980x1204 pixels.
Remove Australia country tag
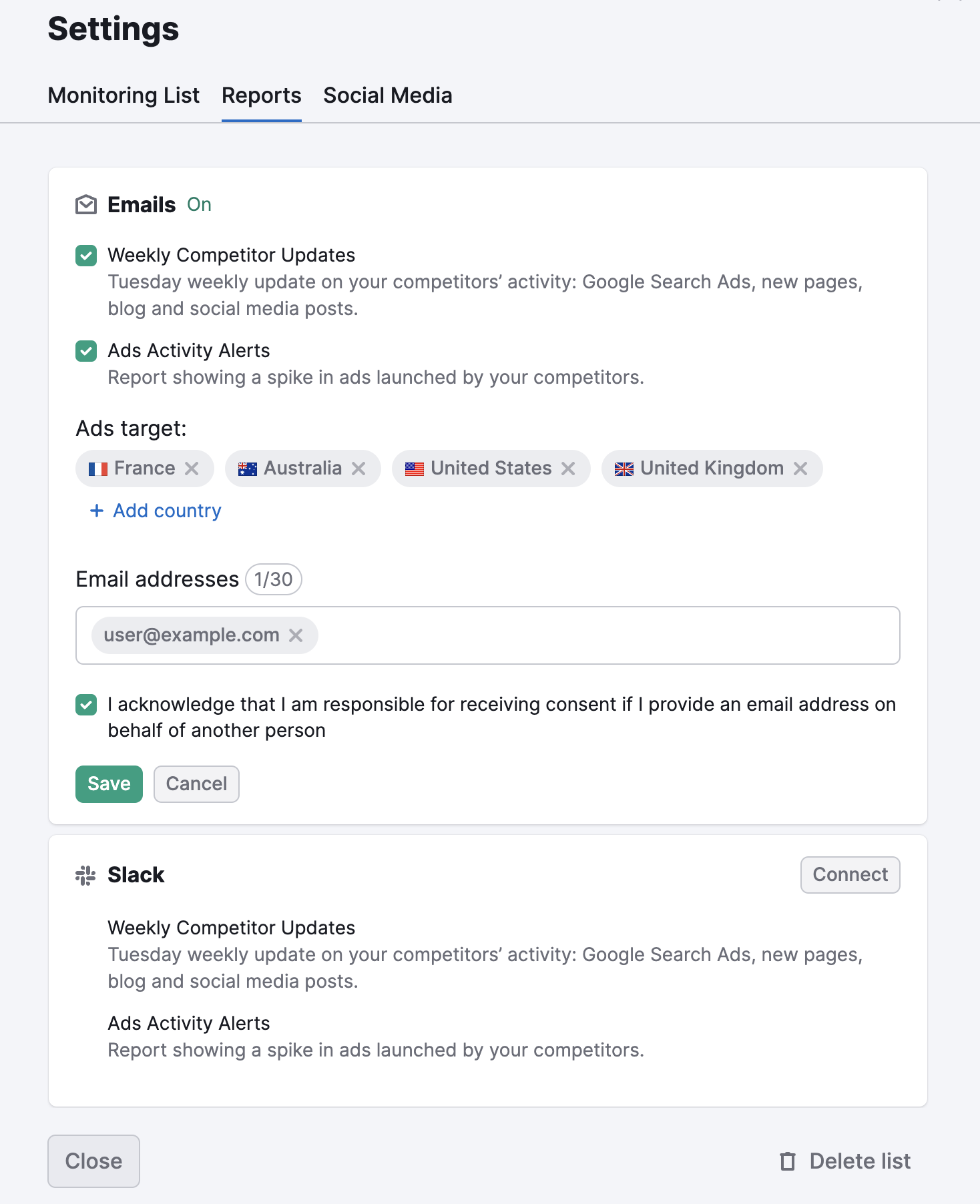pos(358,469)
